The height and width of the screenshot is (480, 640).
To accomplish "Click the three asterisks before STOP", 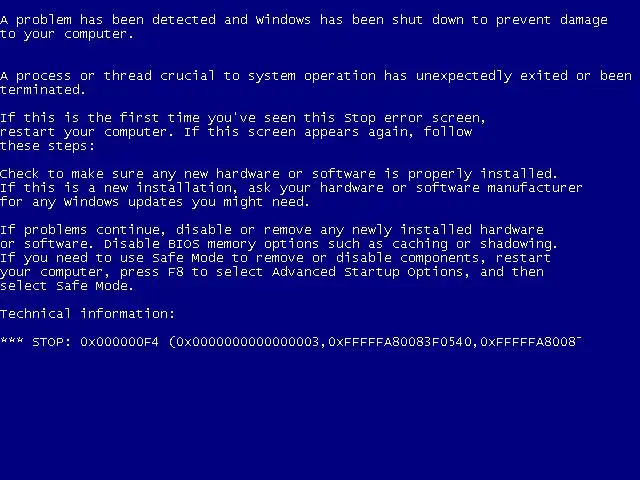I will (12, 340).
